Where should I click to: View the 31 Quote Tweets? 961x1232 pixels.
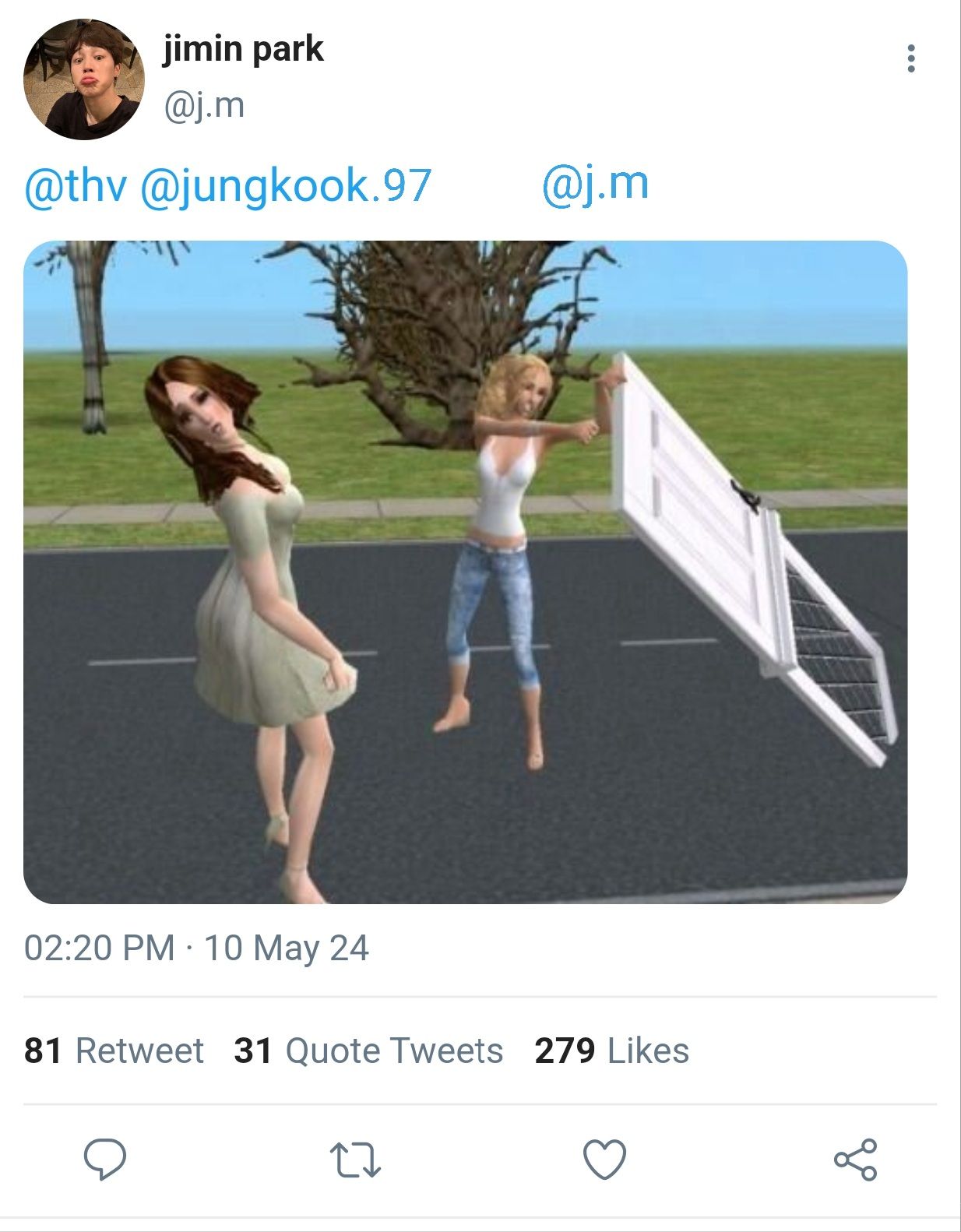pyautogui.click(x=368, y=1051)
